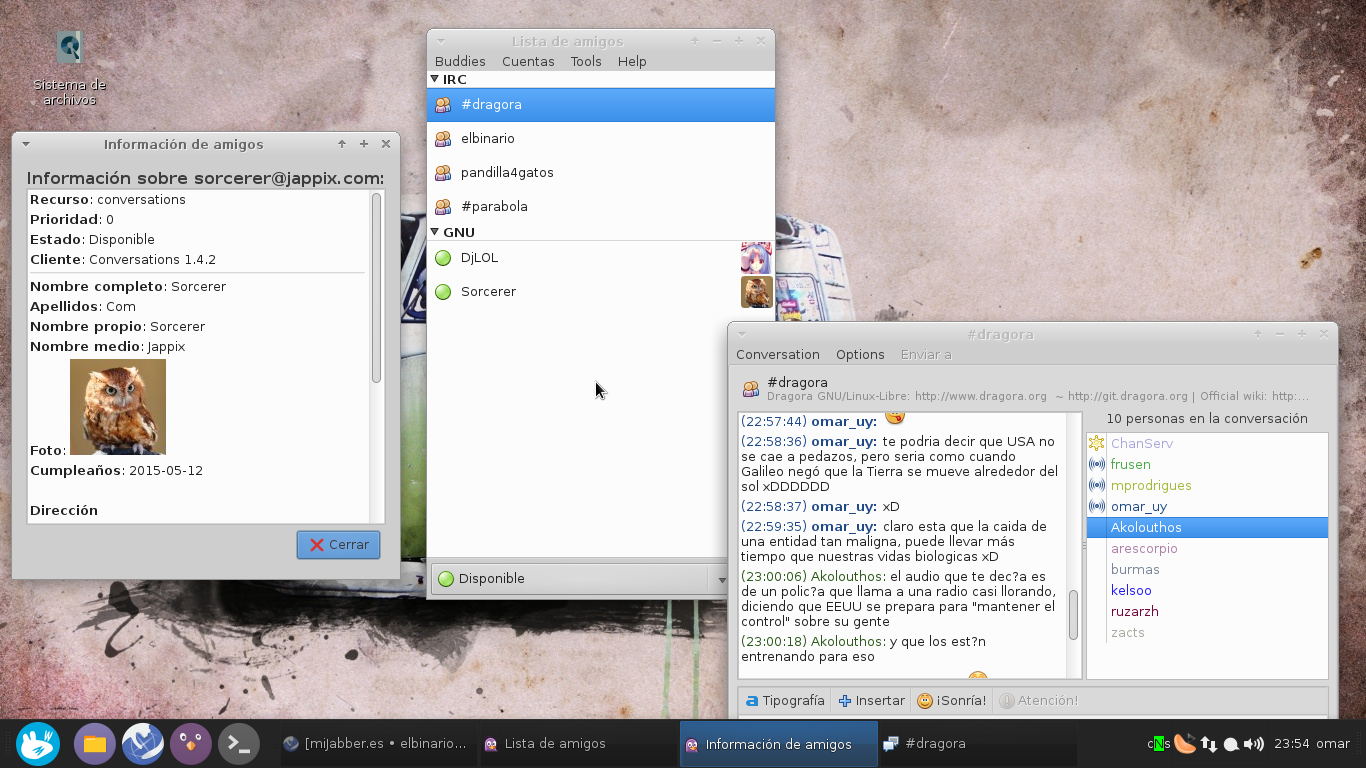Click the green keyboard layout tray indicator
Image resolution: width=1366 pixels, height=768 pixels.
click(x=1158, y=744)
